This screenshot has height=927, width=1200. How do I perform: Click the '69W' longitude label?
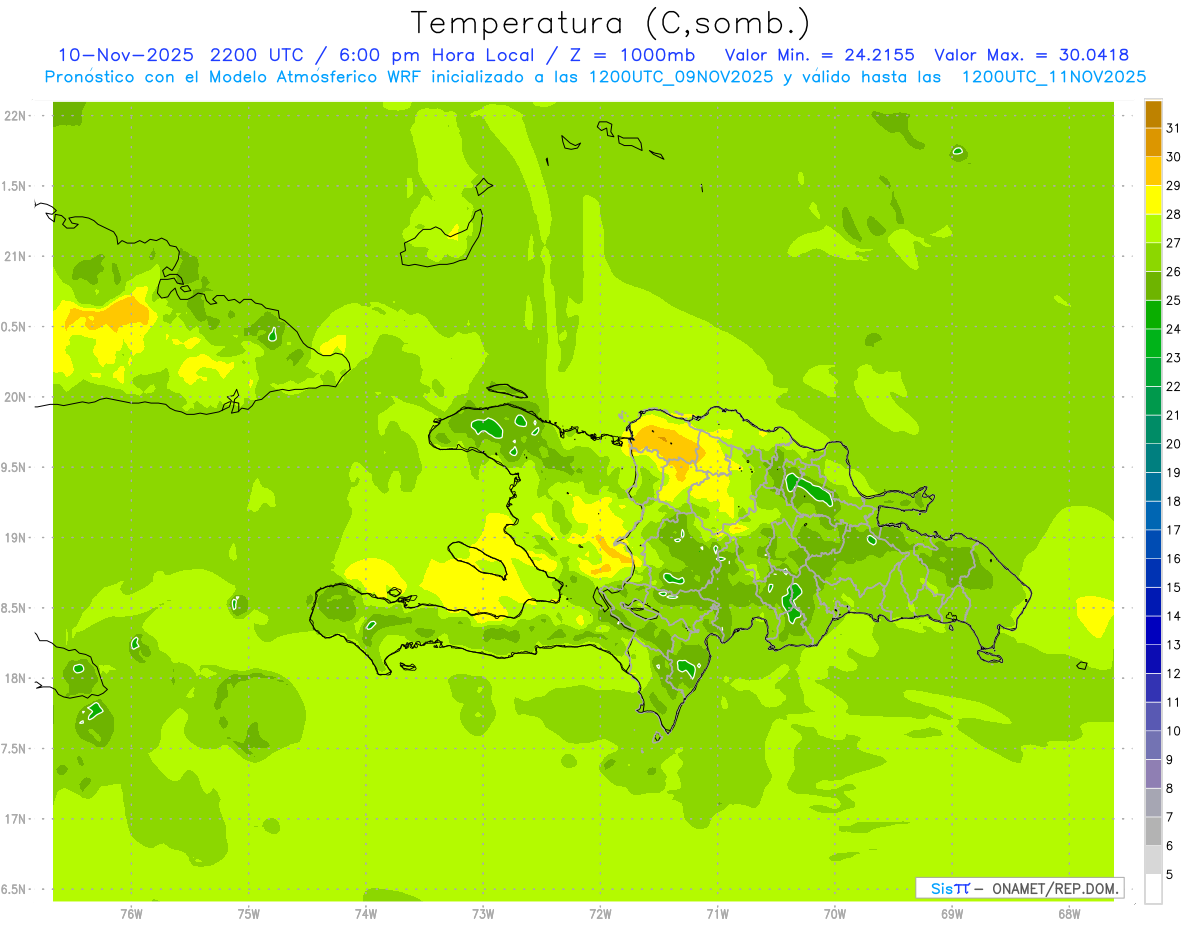[951, 913]
